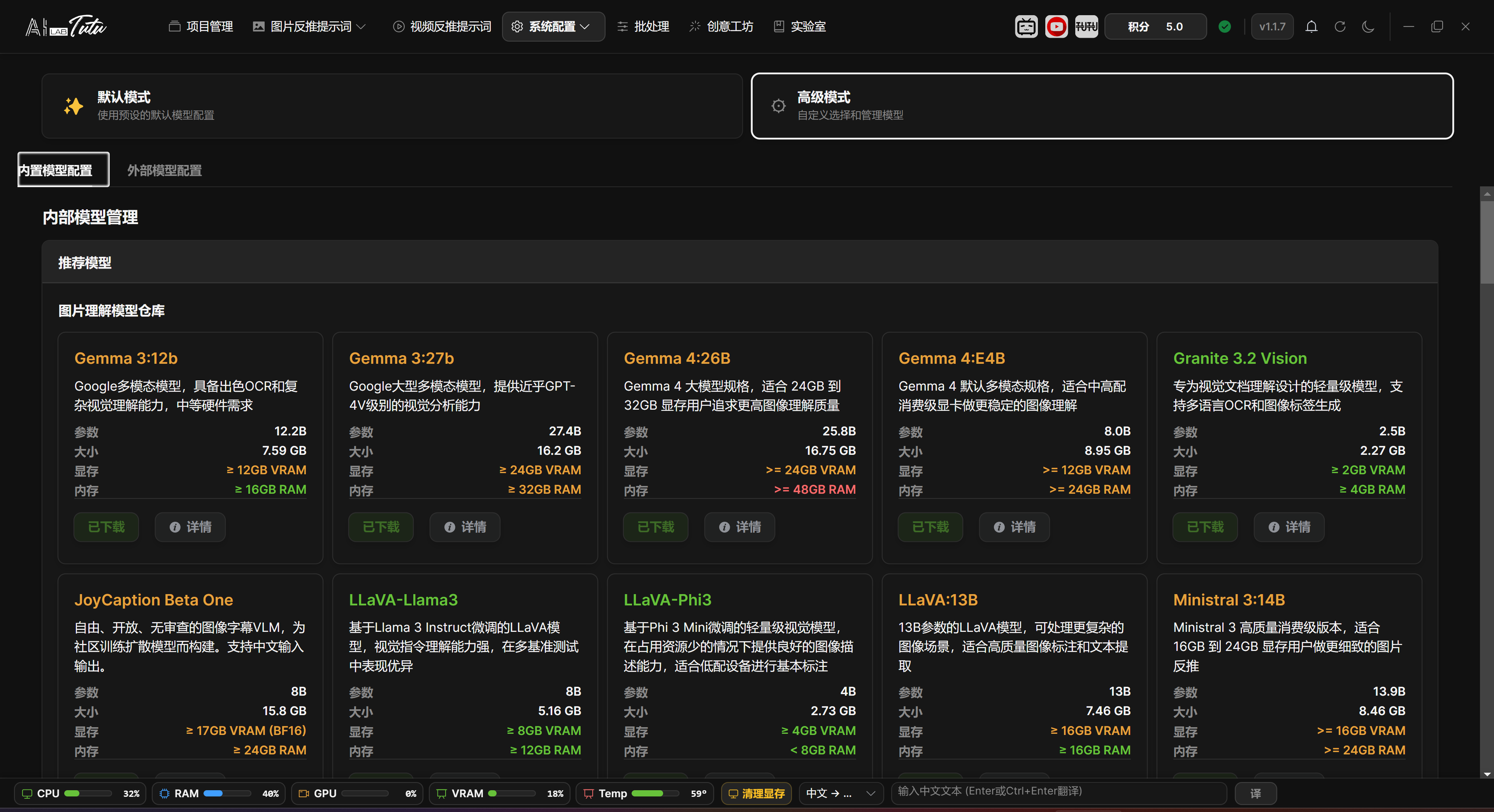Open the Bilibili channel icon
This screenshot has width=1494, height=812.
1026,27
